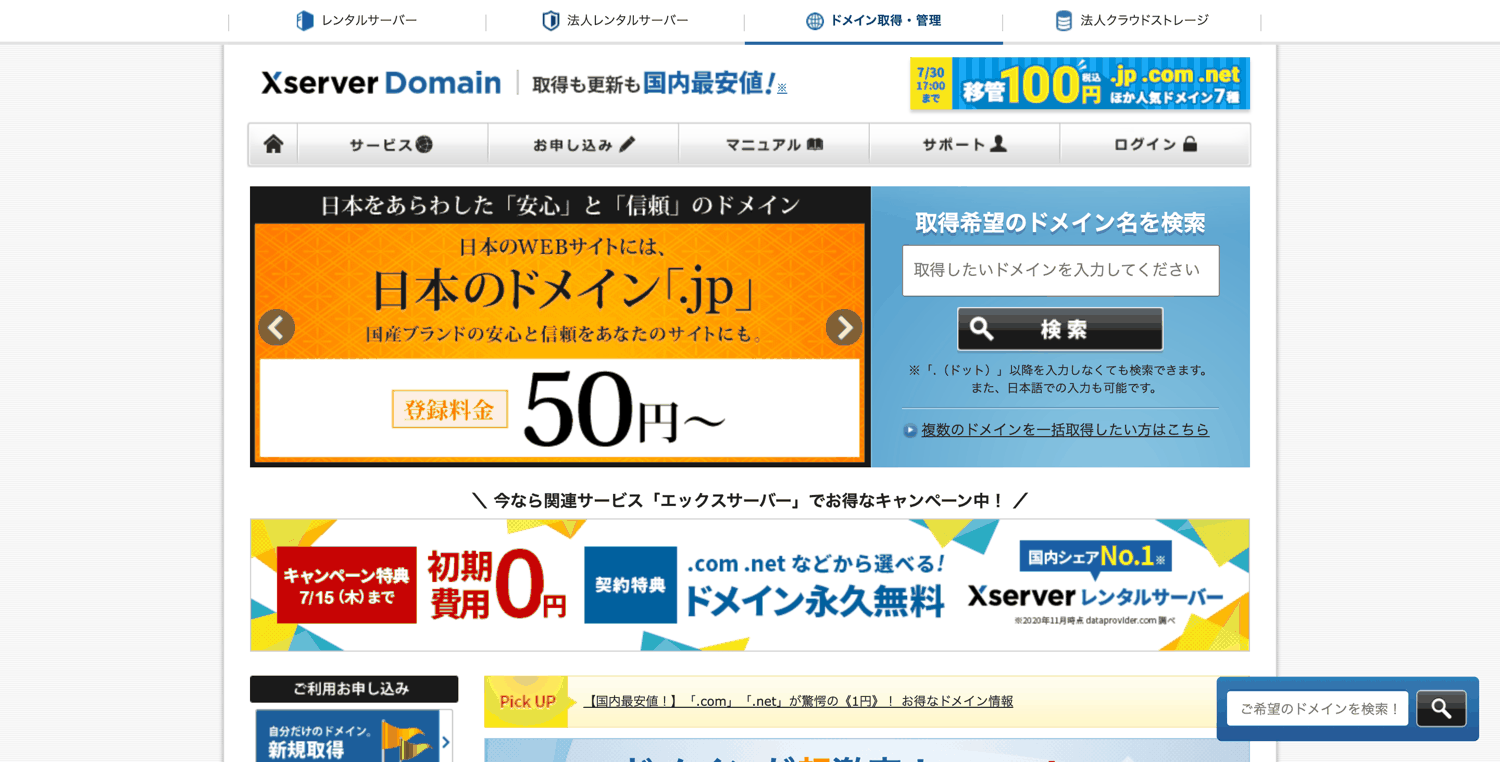The width and height of the screenshot is (1500, 762).
Task: Show next slide with right arrow
Action: click(844, 327)
